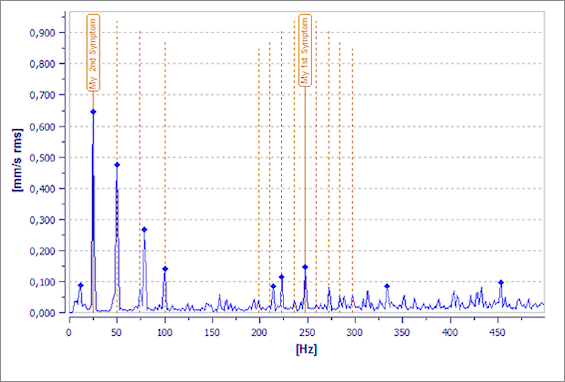Select the peak marker near 223 Hz
The width and height of the screenshot is (565, 382).
tap(281, 277)
